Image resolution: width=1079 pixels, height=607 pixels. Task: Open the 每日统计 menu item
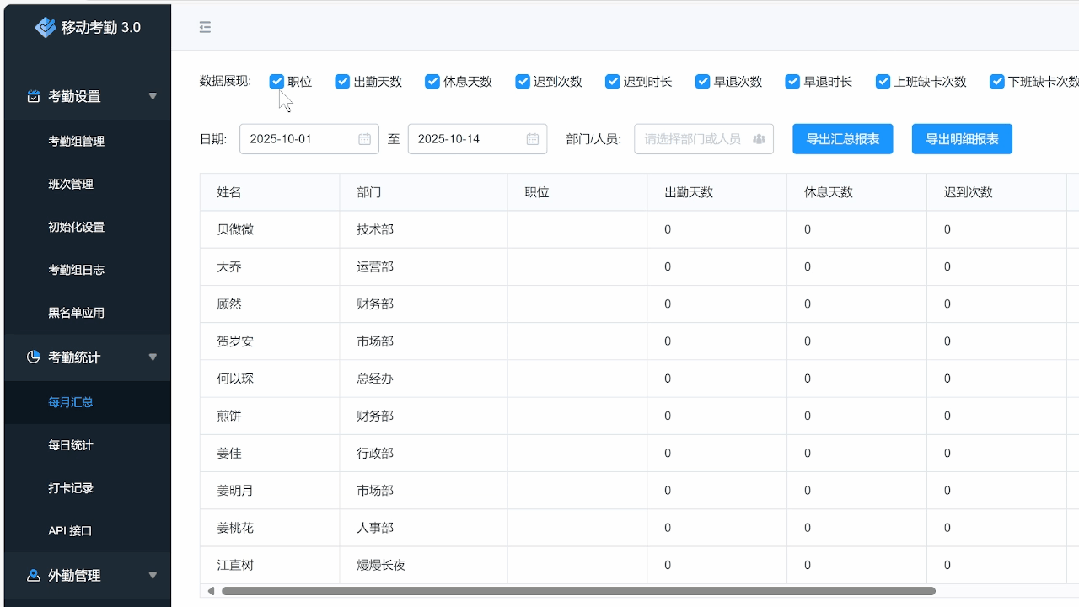pyautogui.click(x=71, y=445)
